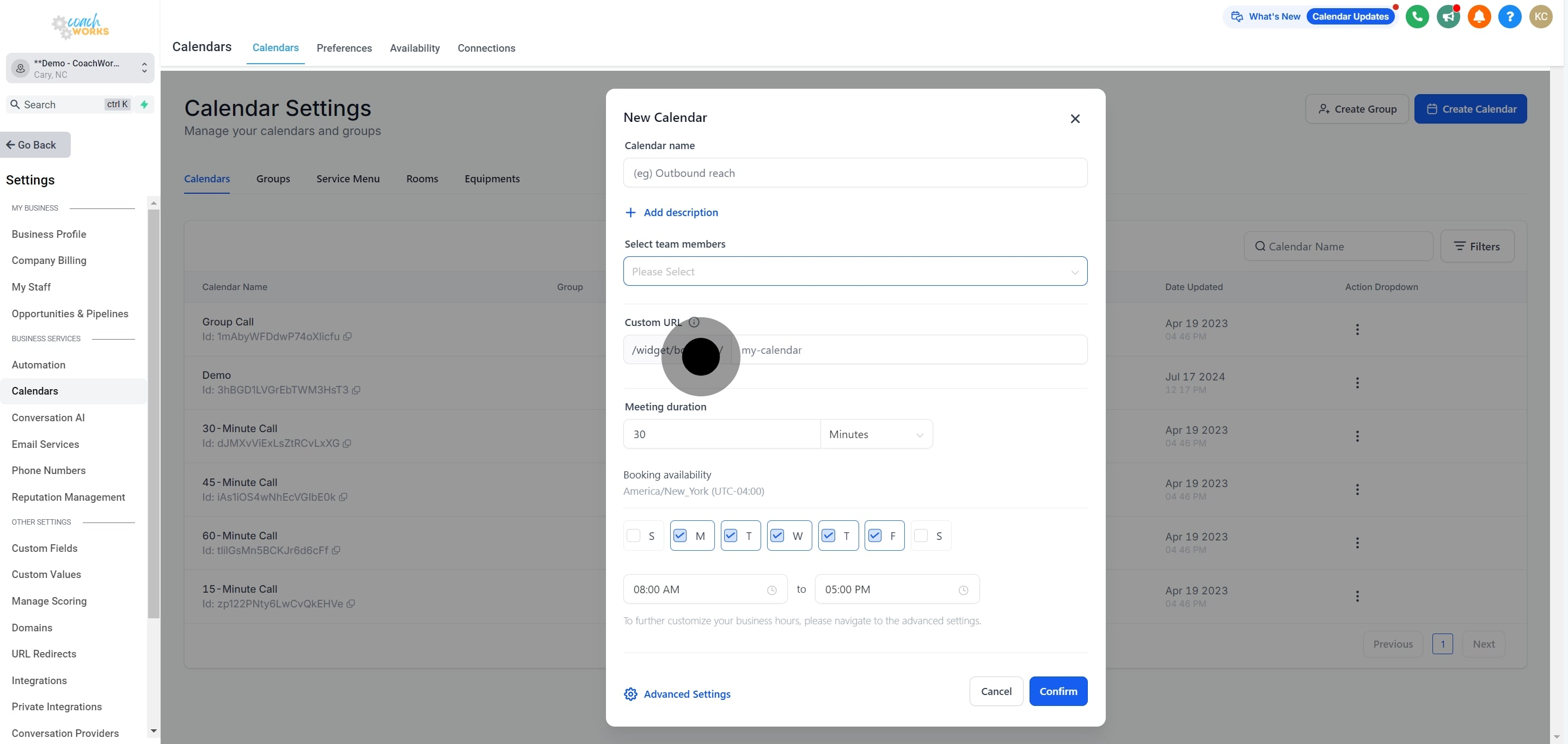Open actions menu for Demo calendar
This screenshot has height=744, width=1568.
1357,383
